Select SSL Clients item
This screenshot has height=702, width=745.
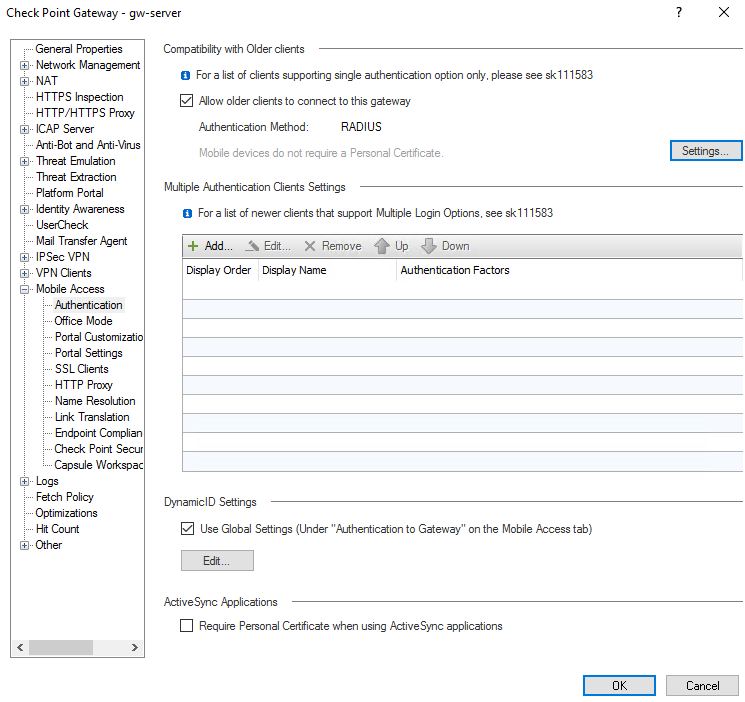[82, 369]
